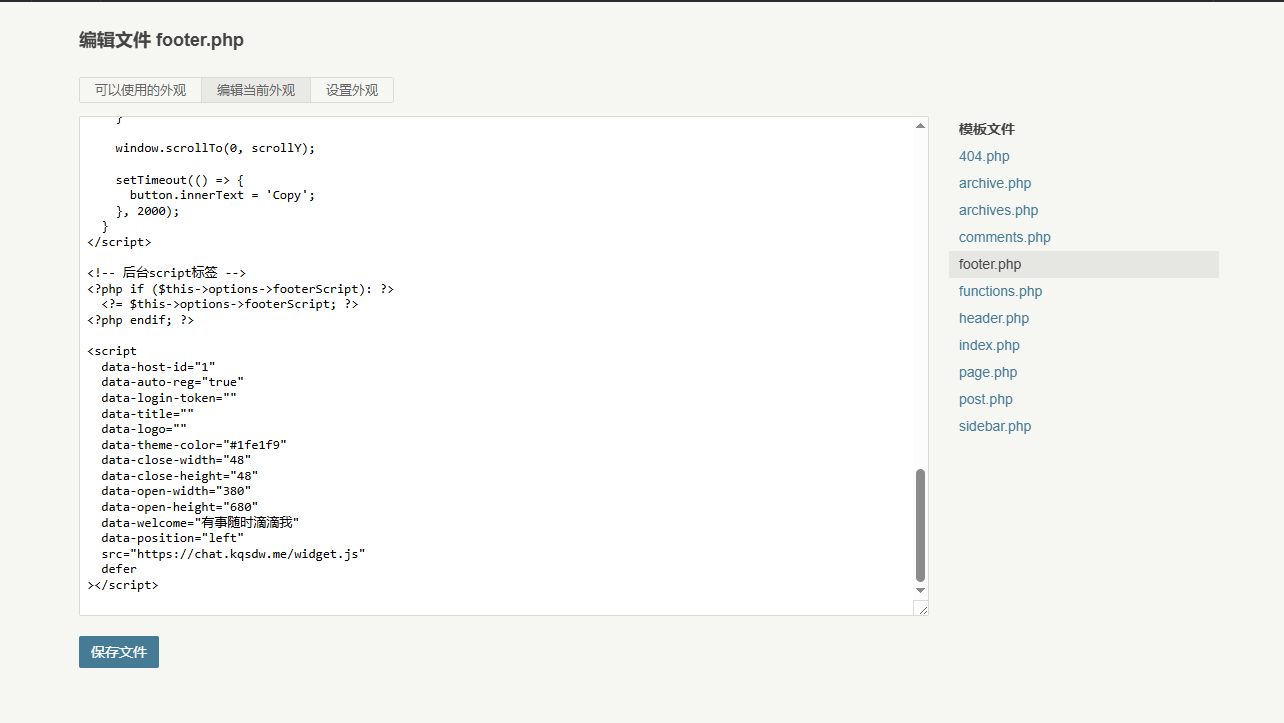Open sidebar.php template file
The image size is (1284, 723).
[x=994, y=426]
